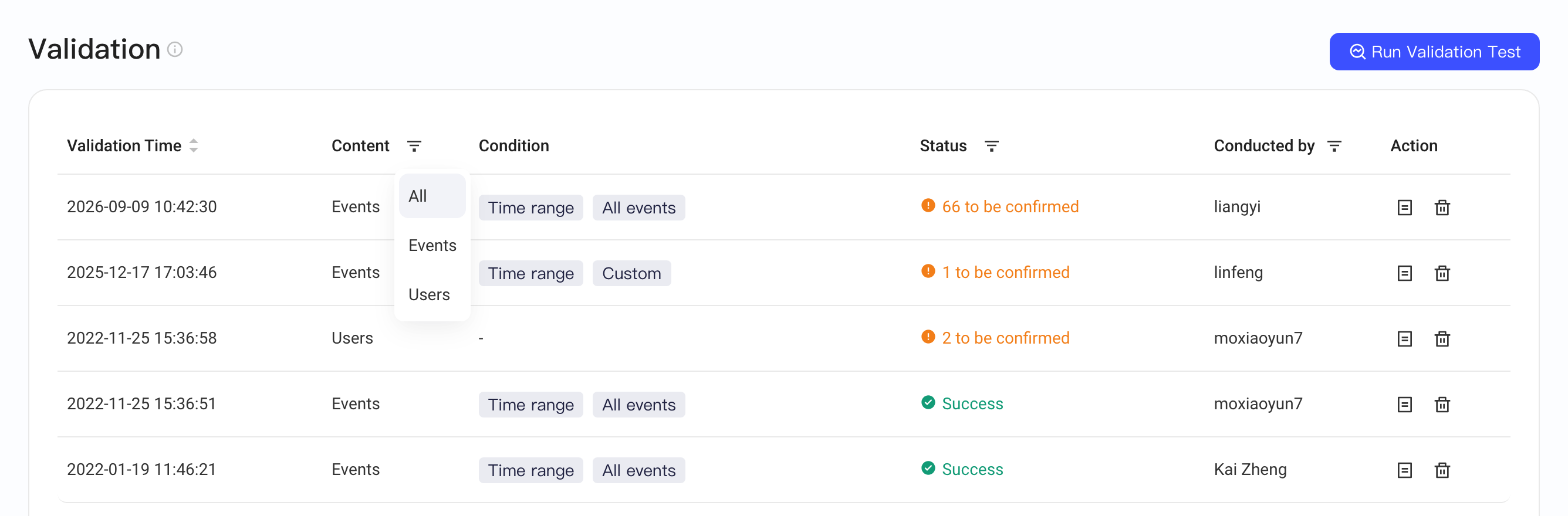
Task: Open the Status column filter icon
Action: tap(992, 146)
